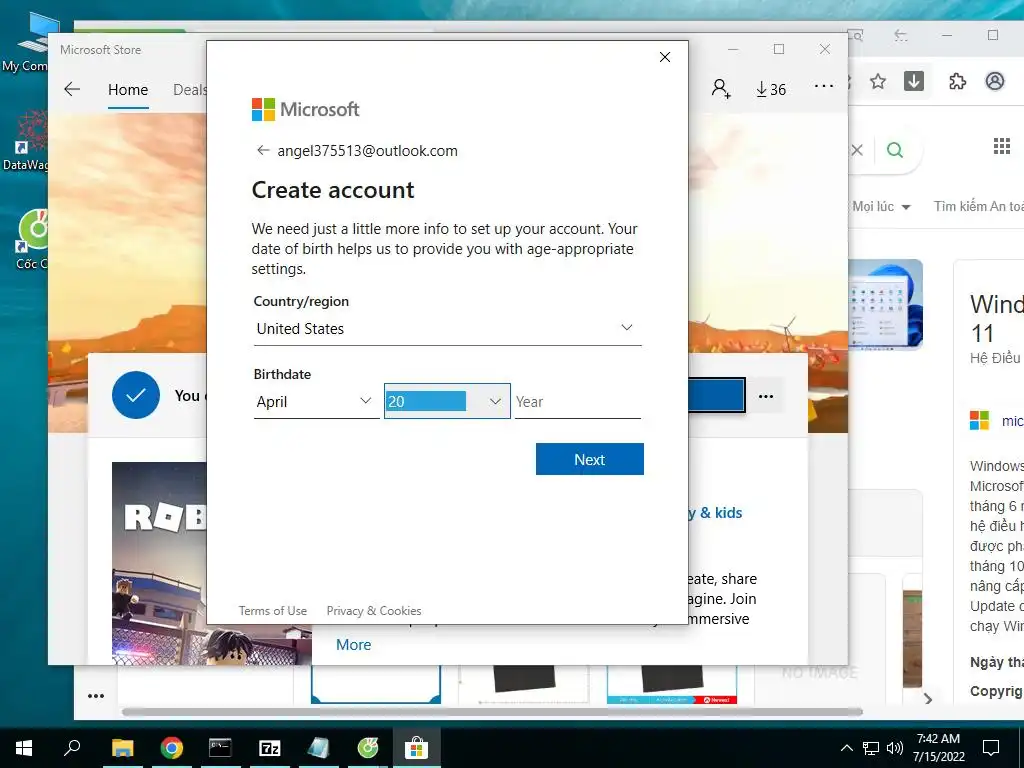Open 7-Zip from the taskbar
This screenshot has height=768, width=1024.
[269, 748]
